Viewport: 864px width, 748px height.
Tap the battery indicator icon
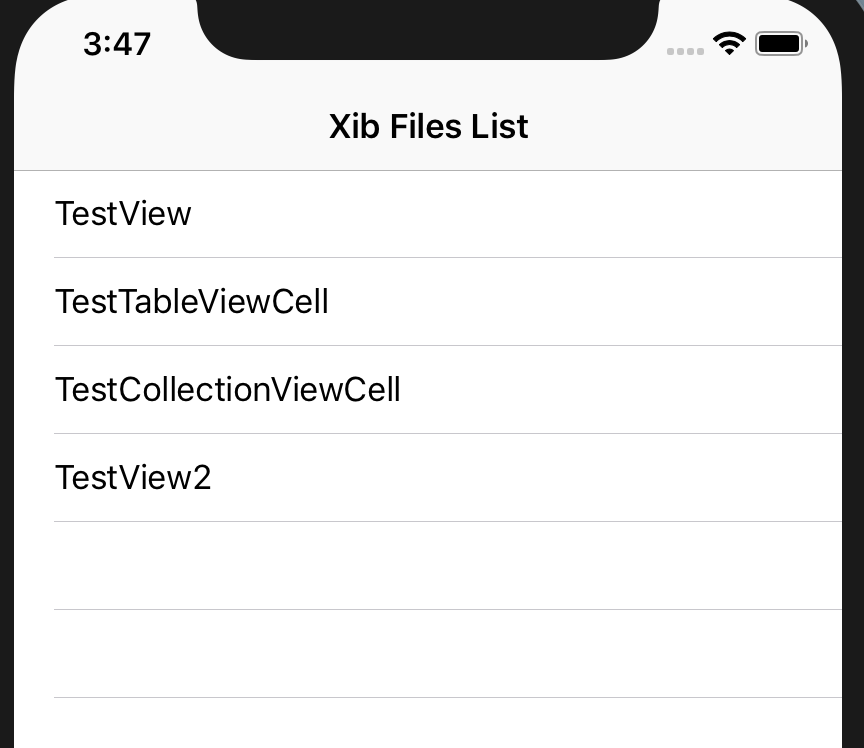click(x=781, y=44)
